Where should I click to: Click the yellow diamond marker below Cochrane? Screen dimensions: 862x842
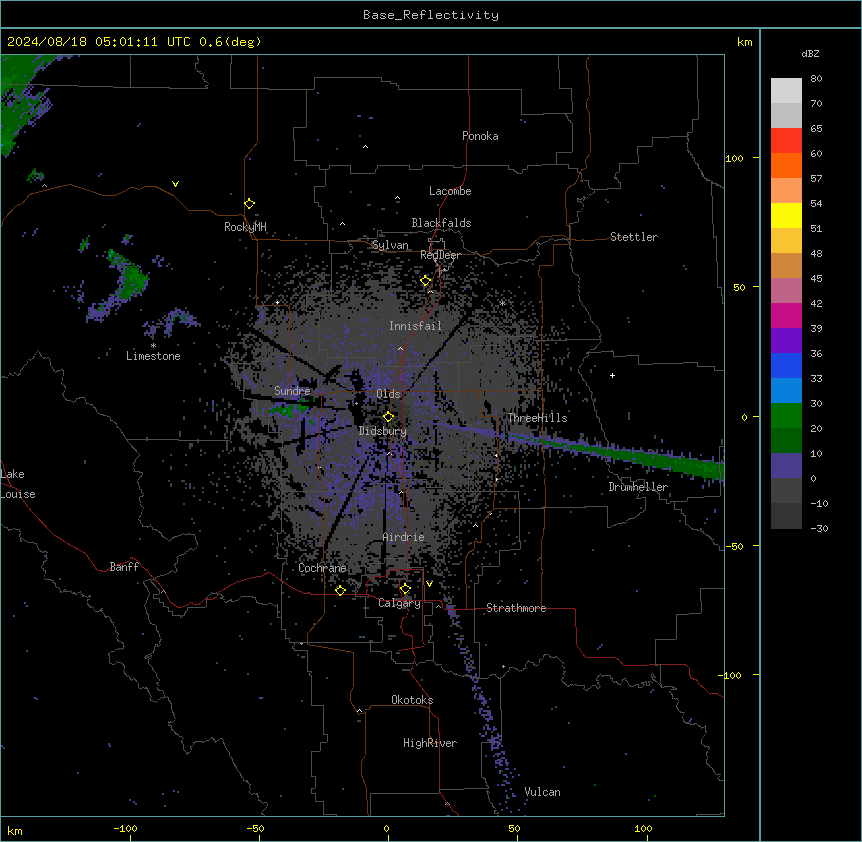(x=340, y=590)
